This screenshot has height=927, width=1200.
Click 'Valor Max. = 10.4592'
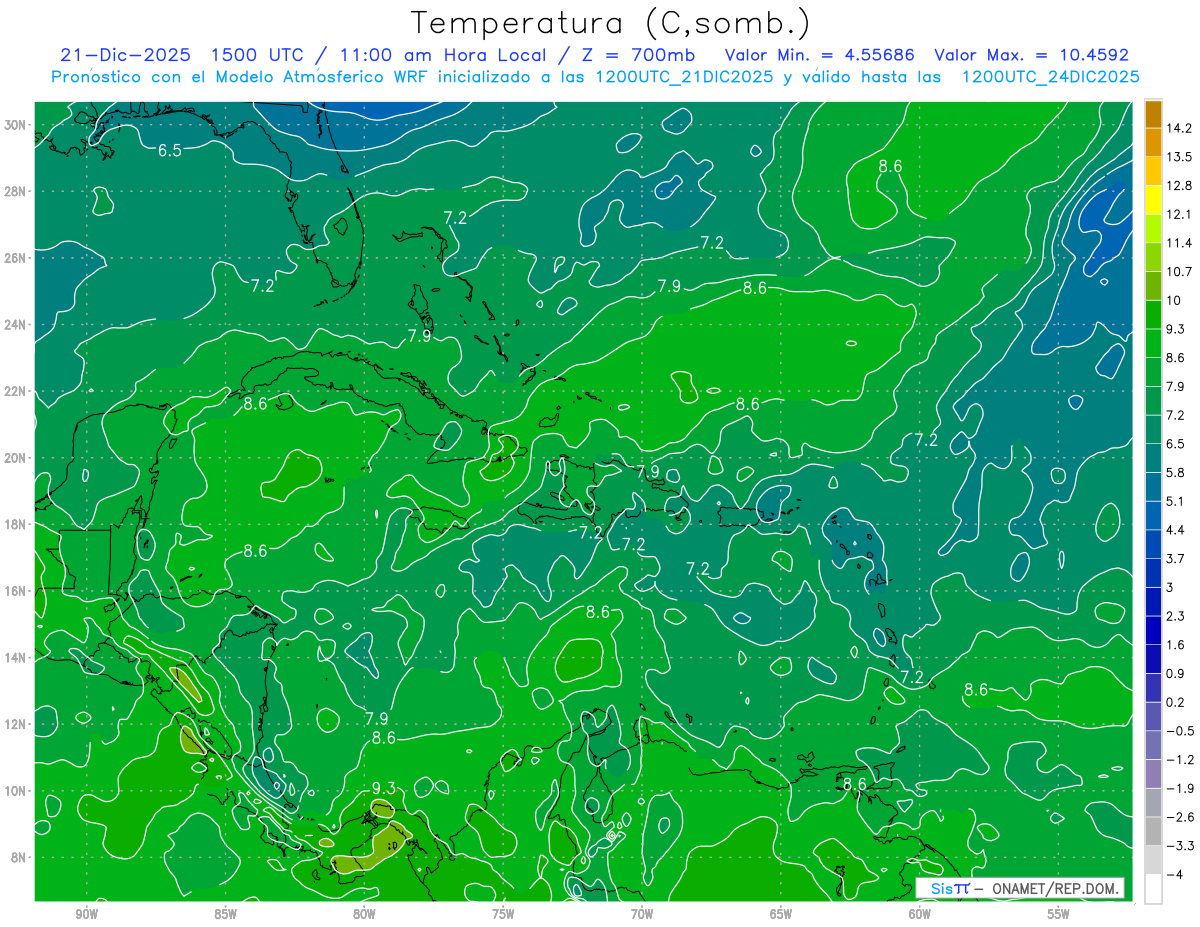coord(1032,55)
